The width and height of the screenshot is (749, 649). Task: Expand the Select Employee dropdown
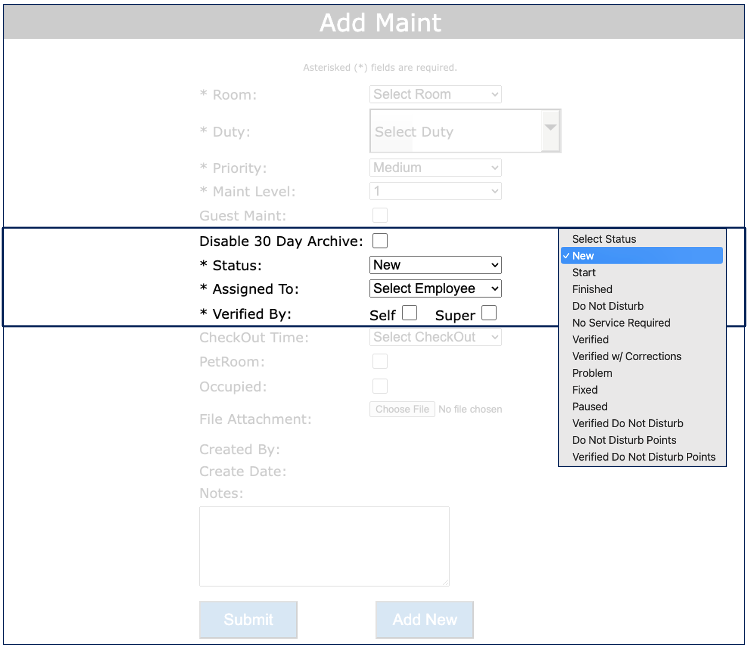435,289
